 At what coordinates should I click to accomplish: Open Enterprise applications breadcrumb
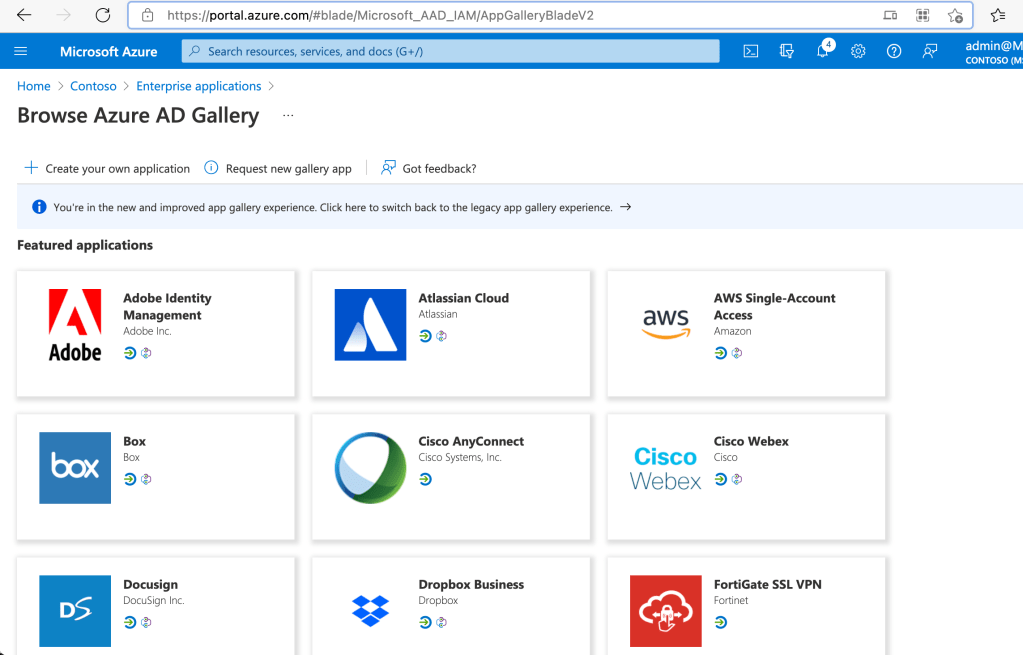198,86
